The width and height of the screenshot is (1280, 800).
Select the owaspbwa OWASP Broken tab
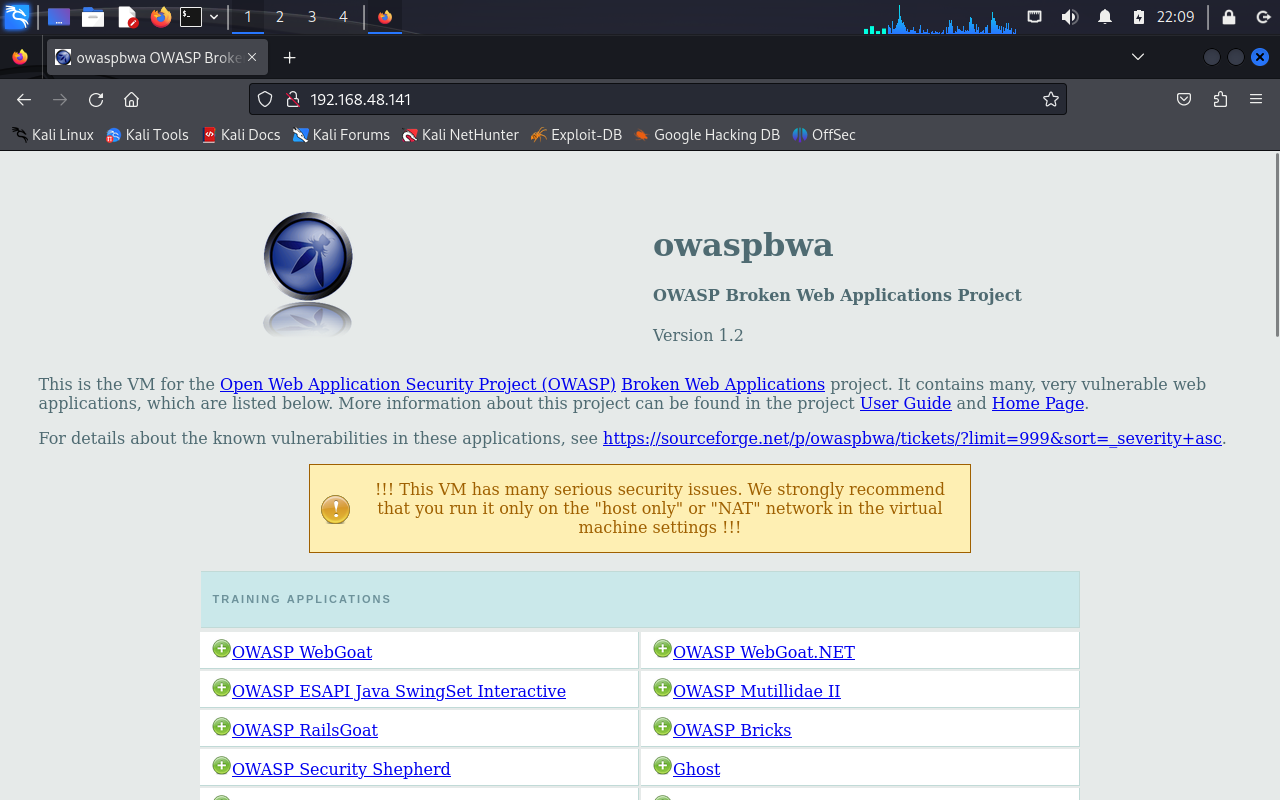point(158,57)
